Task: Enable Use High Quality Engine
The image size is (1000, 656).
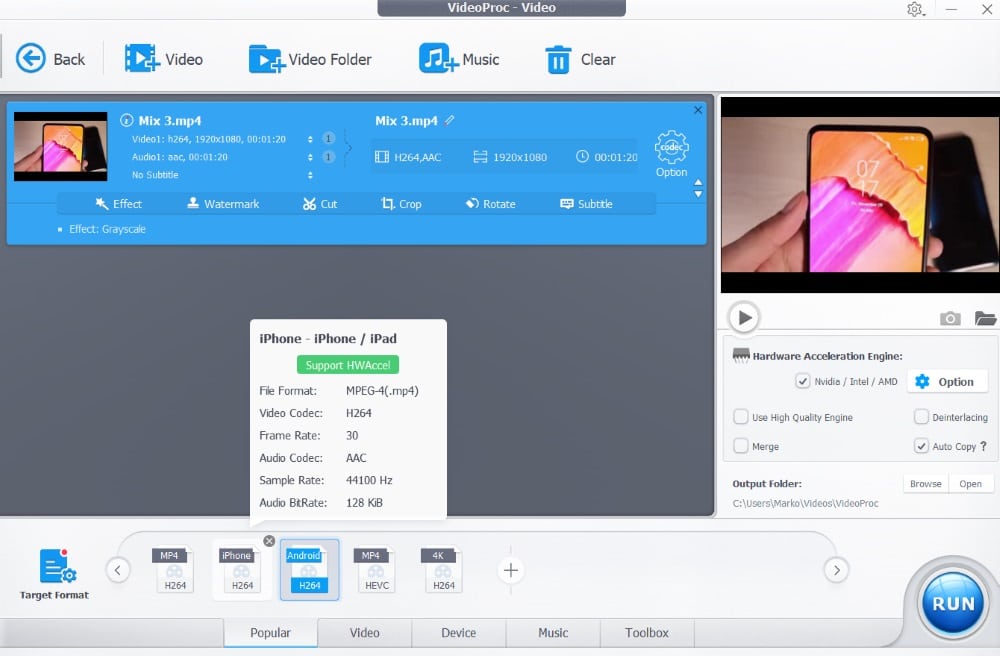Action: point(741,417)
